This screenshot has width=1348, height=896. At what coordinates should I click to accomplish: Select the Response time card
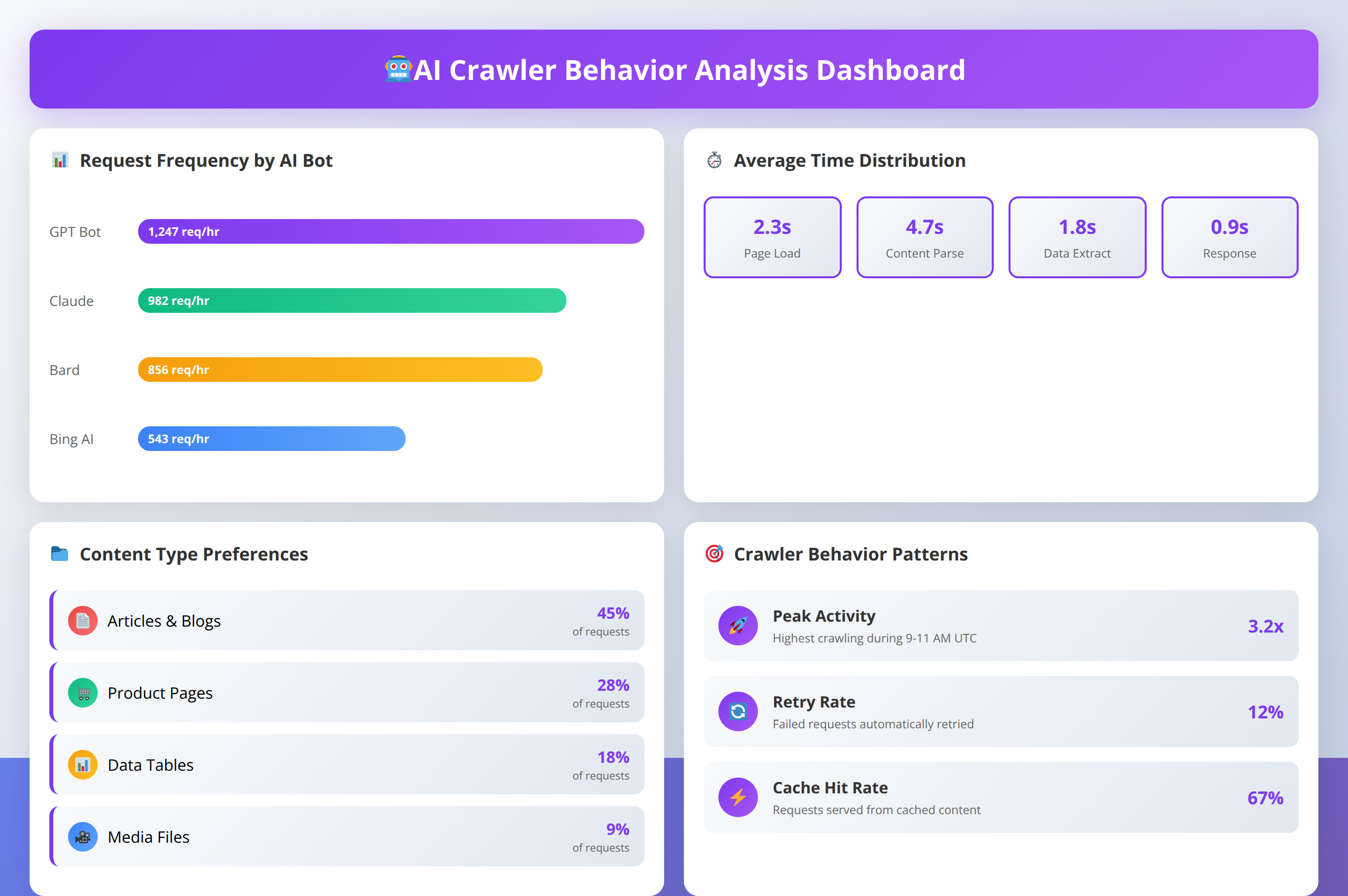pyautogui.click(x=1230, y=237)
